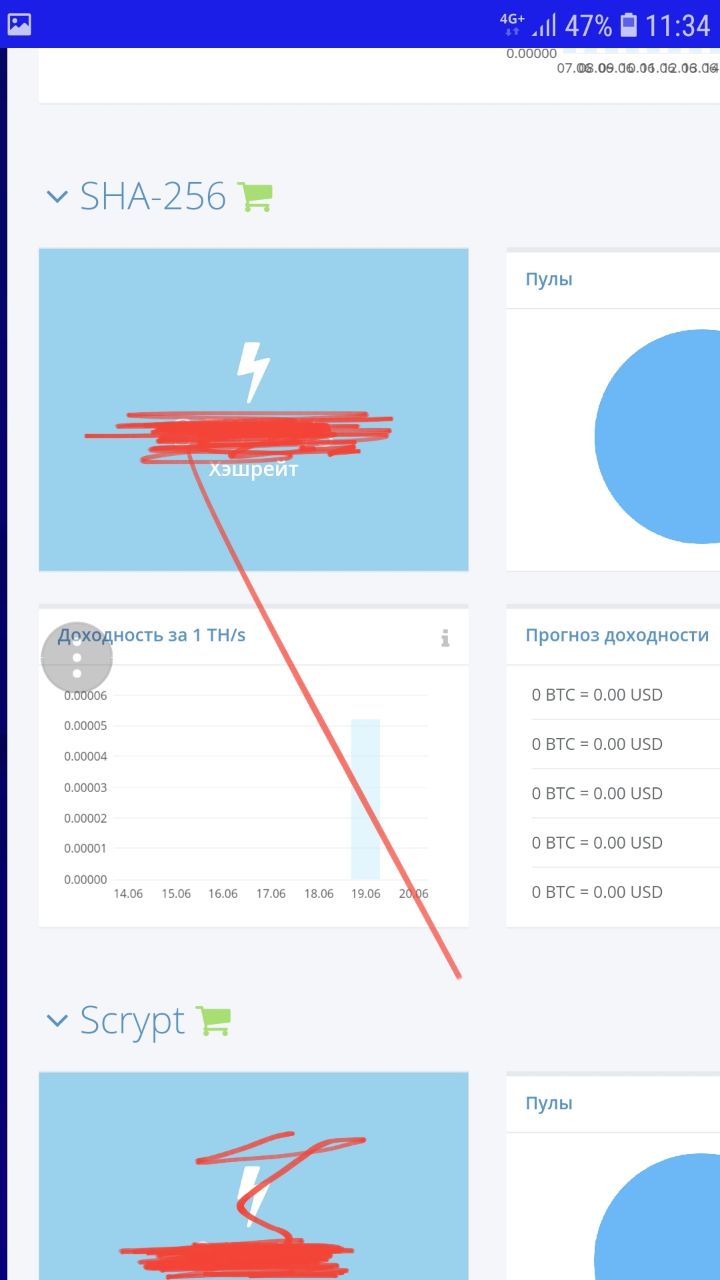The height and width of the screenshot is (1280, 720).
Task: Collapse the SHA-256 section chevron
Action: [x=56, y=196]
